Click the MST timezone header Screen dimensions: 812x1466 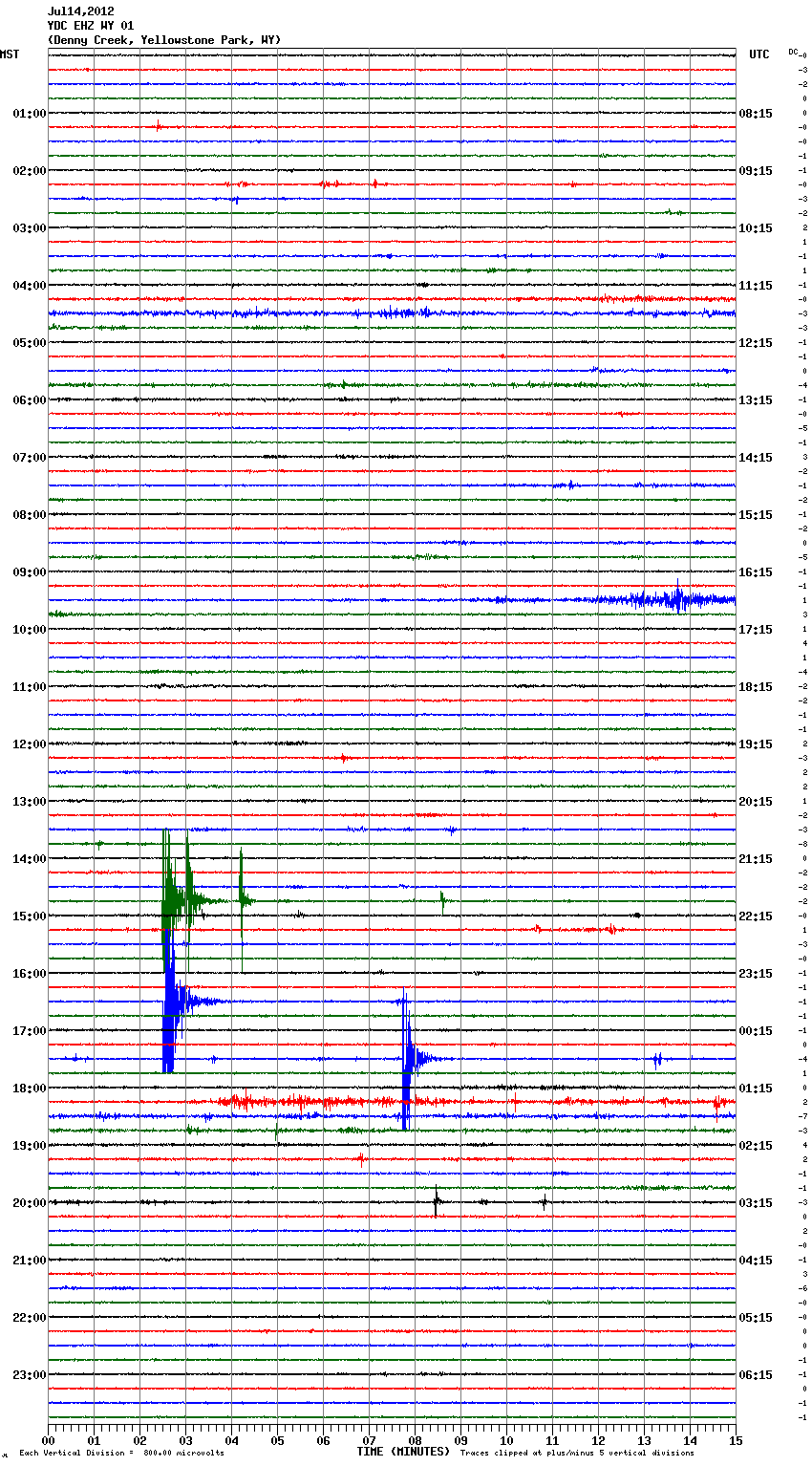10,54
